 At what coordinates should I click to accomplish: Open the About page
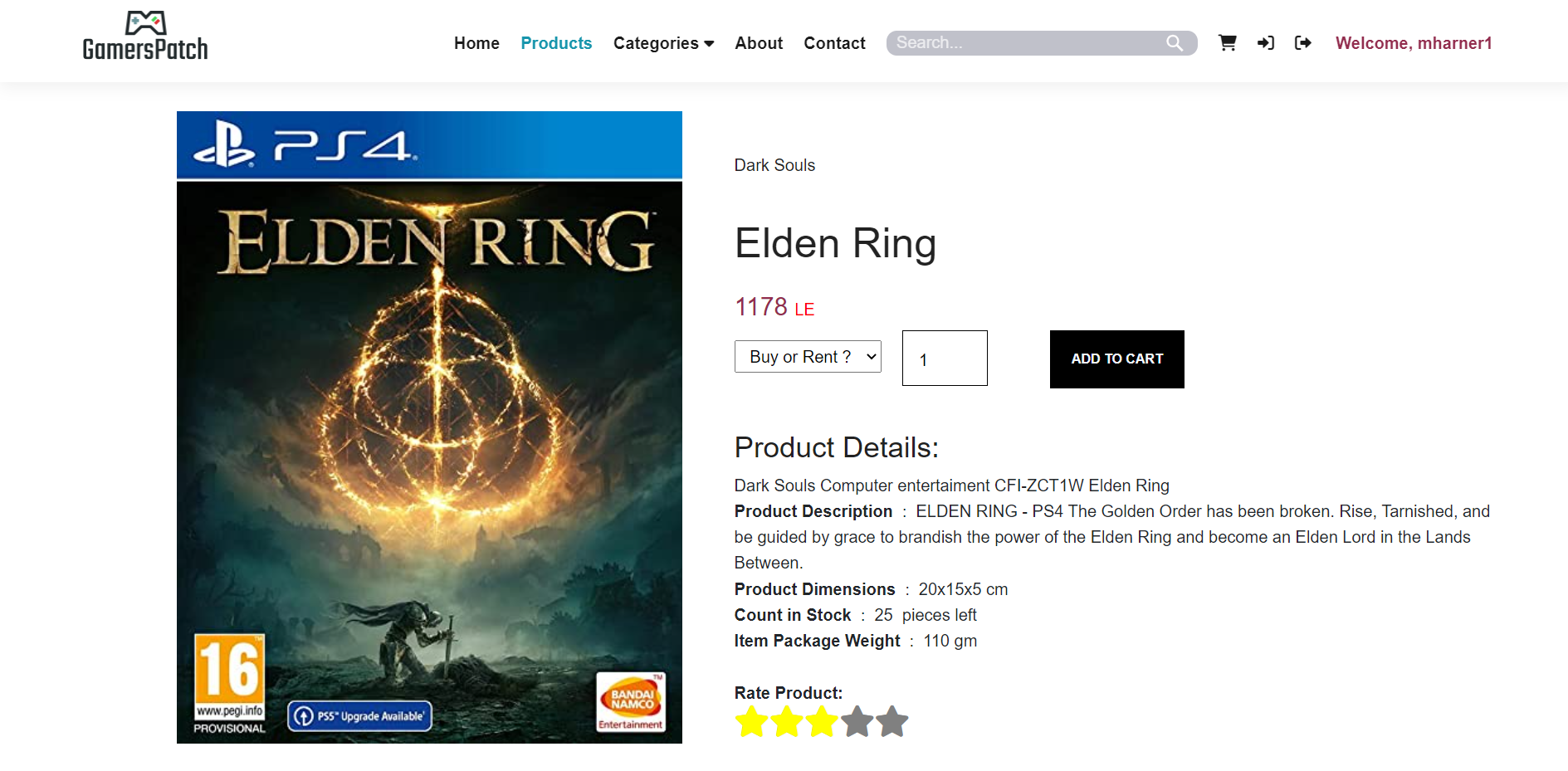[759, 43]
